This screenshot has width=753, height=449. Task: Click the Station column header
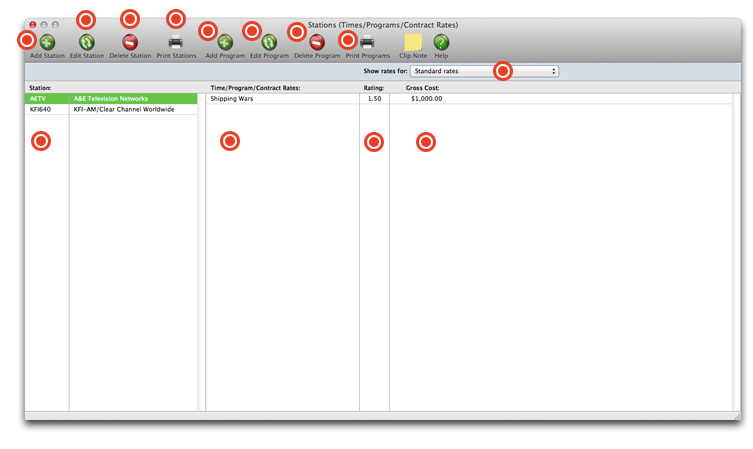(x=41, y=88)
